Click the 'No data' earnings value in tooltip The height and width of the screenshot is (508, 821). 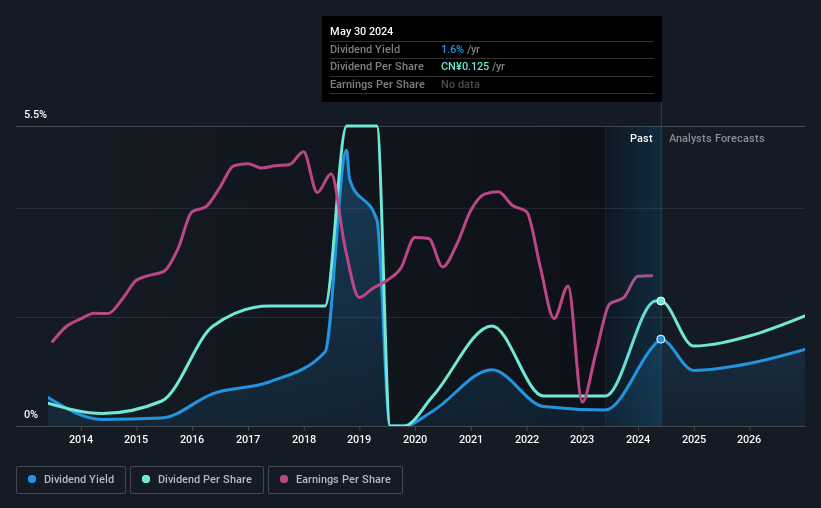pyautogui.click(x=460, y=84)
